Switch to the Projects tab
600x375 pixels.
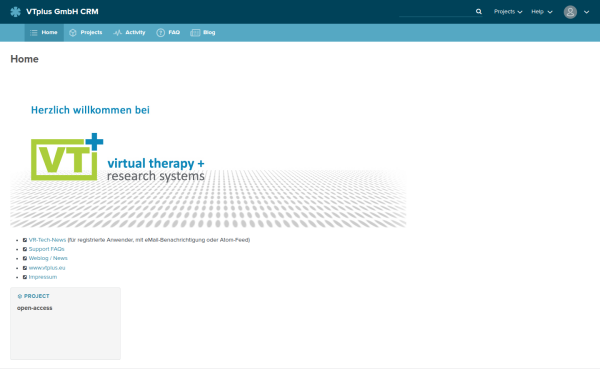(86, 33)
